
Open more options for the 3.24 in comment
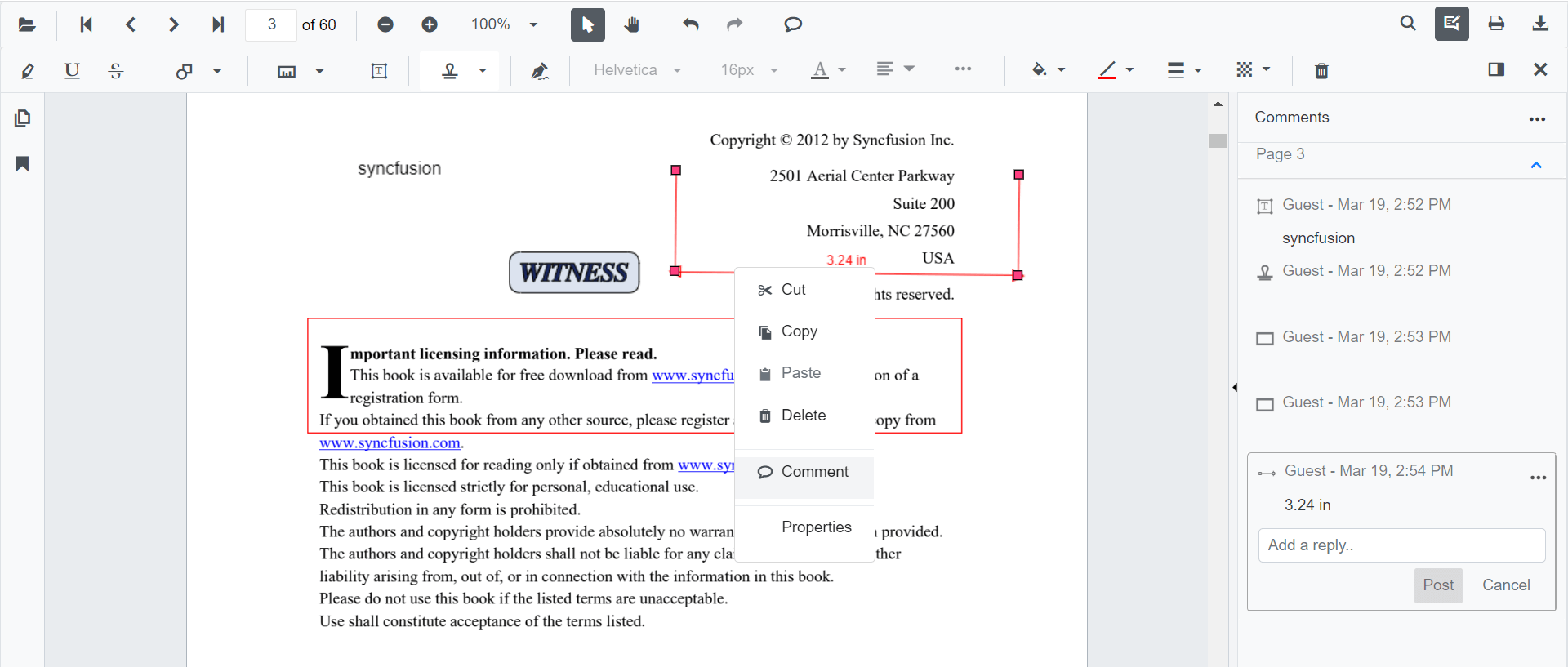[x=1539, y=478]
